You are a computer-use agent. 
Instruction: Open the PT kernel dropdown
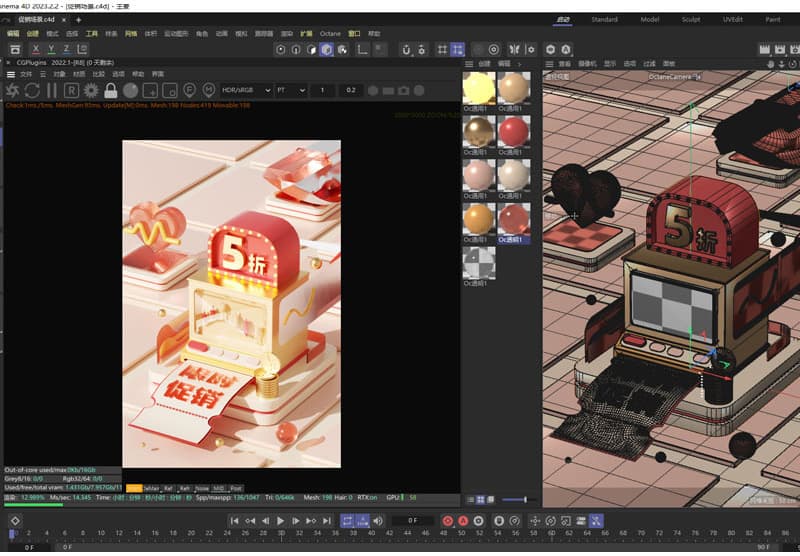(290, 90)
